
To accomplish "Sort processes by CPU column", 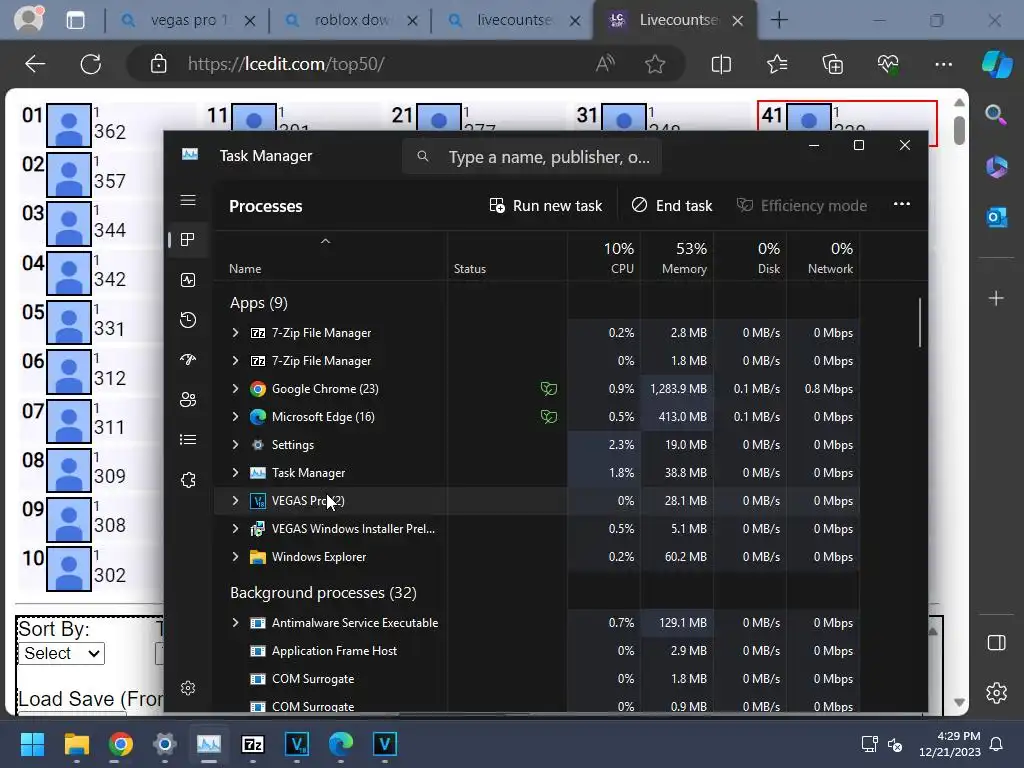I will pos(604,258).
